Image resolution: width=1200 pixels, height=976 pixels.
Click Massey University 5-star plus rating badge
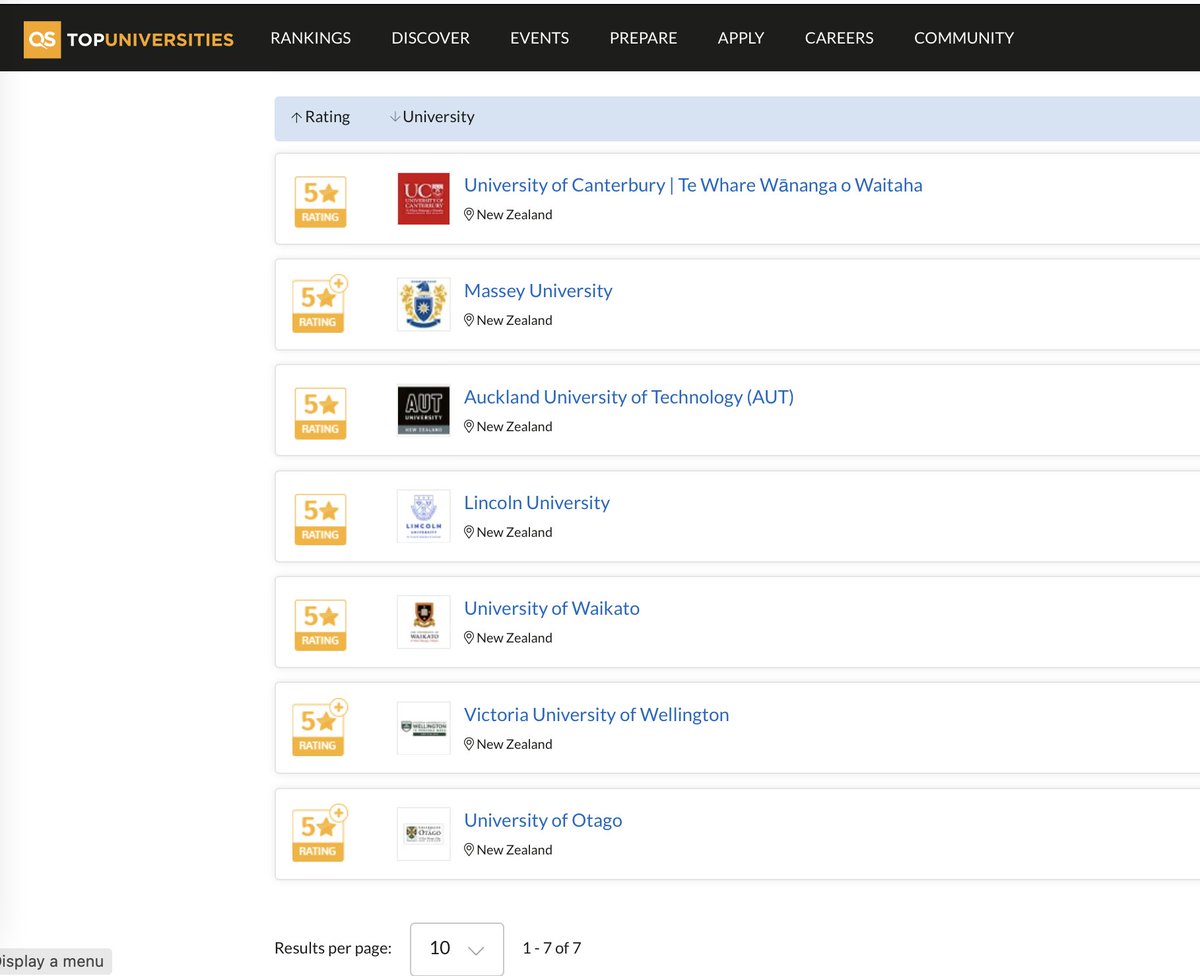pos(320,305)
